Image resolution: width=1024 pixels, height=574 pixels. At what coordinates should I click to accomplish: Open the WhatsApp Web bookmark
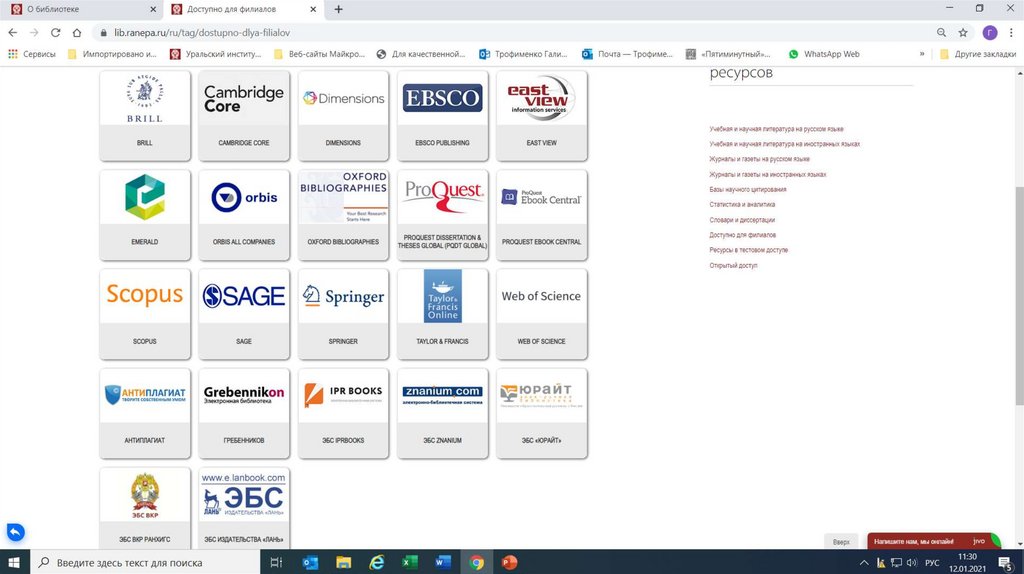tap(824, 54)
